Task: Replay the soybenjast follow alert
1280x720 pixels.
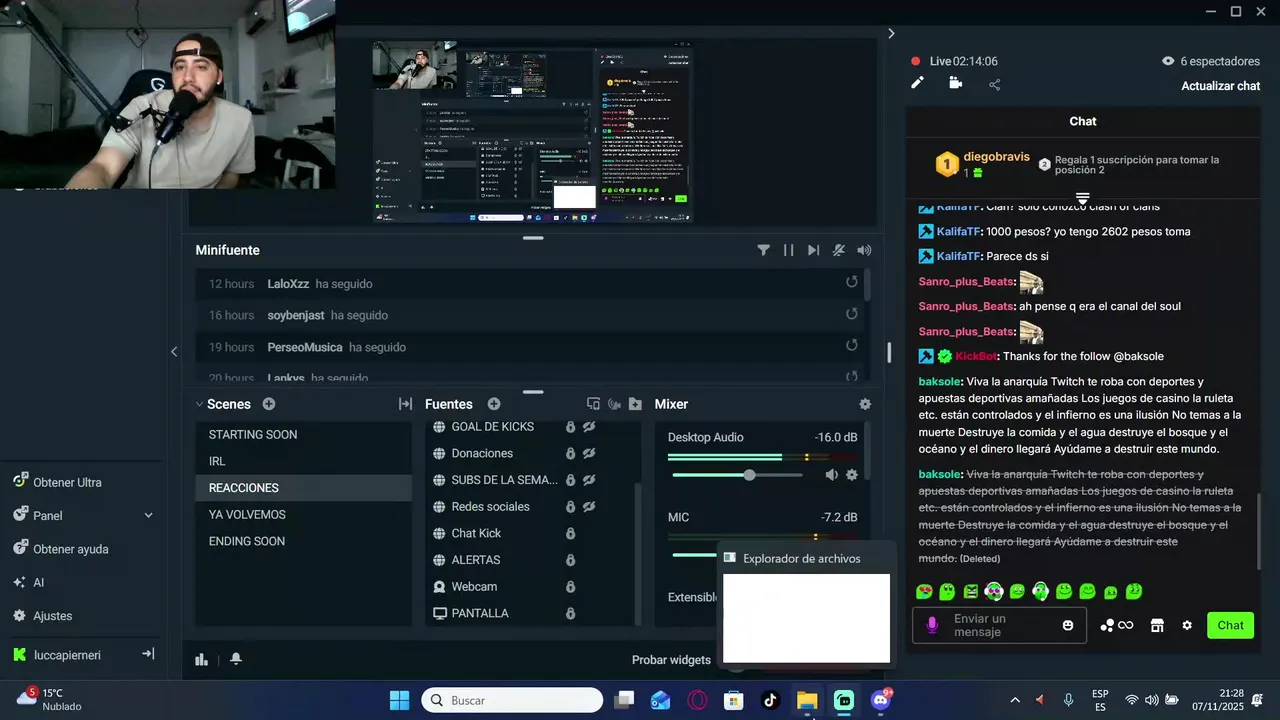Action: point(852,314)
